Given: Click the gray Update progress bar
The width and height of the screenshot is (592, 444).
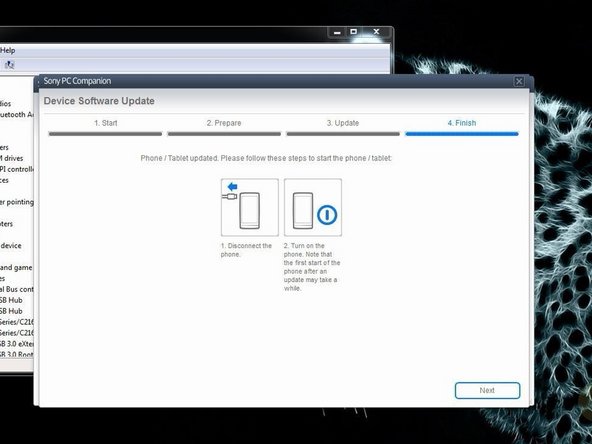Looking at the screenshot, I should point(343,134).
